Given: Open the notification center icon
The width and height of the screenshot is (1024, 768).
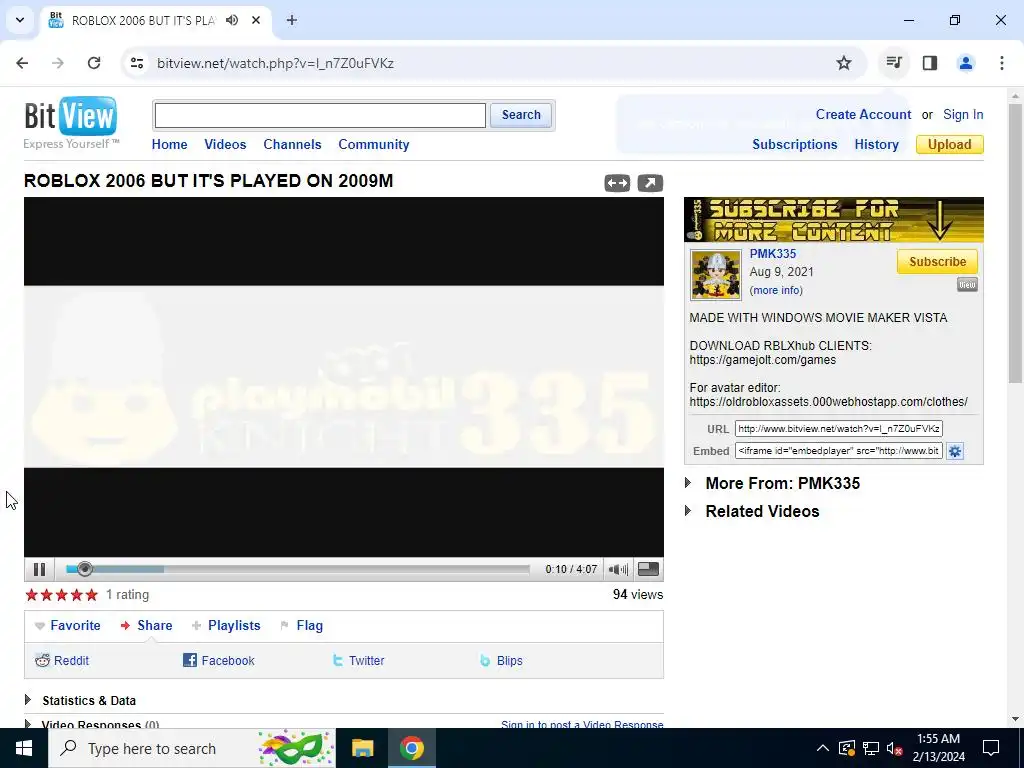Looking at the screenshot, I should pos(991,748).
